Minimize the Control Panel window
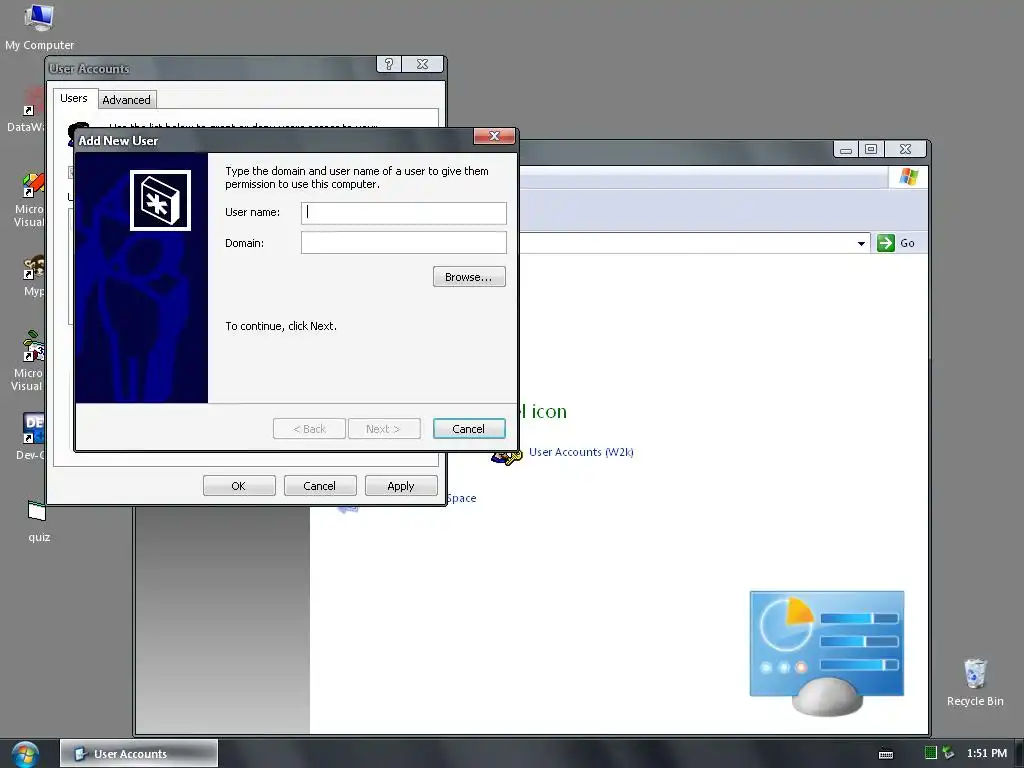Viewport: 1024px width, 768px height. point(846,149)
